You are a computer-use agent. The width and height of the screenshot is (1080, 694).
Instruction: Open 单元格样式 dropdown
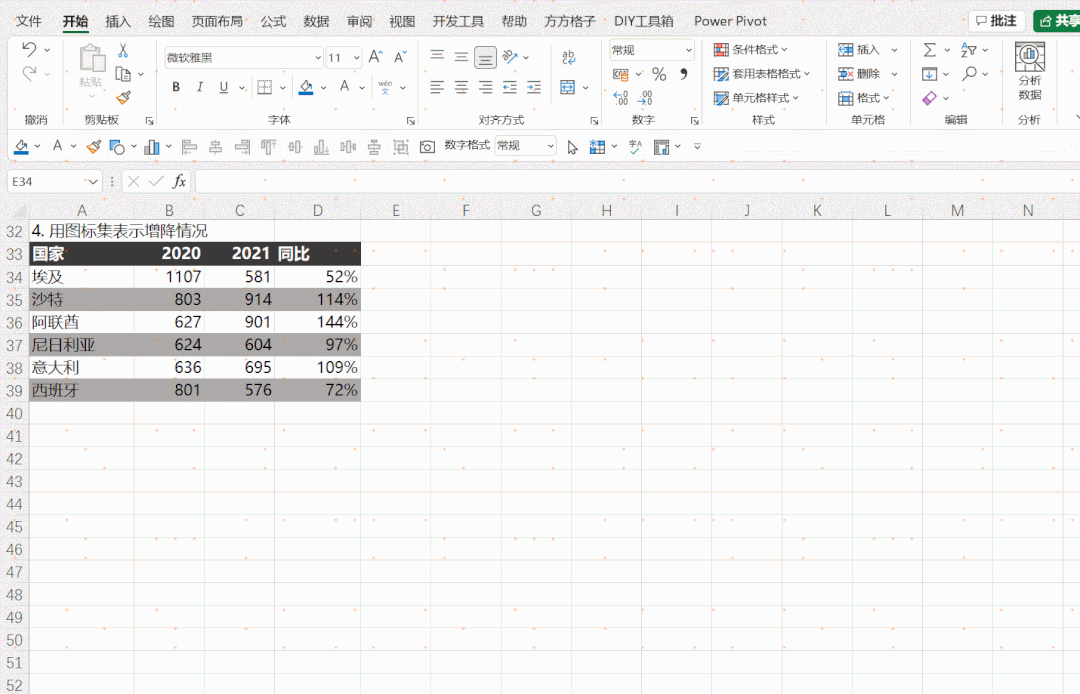756,98
